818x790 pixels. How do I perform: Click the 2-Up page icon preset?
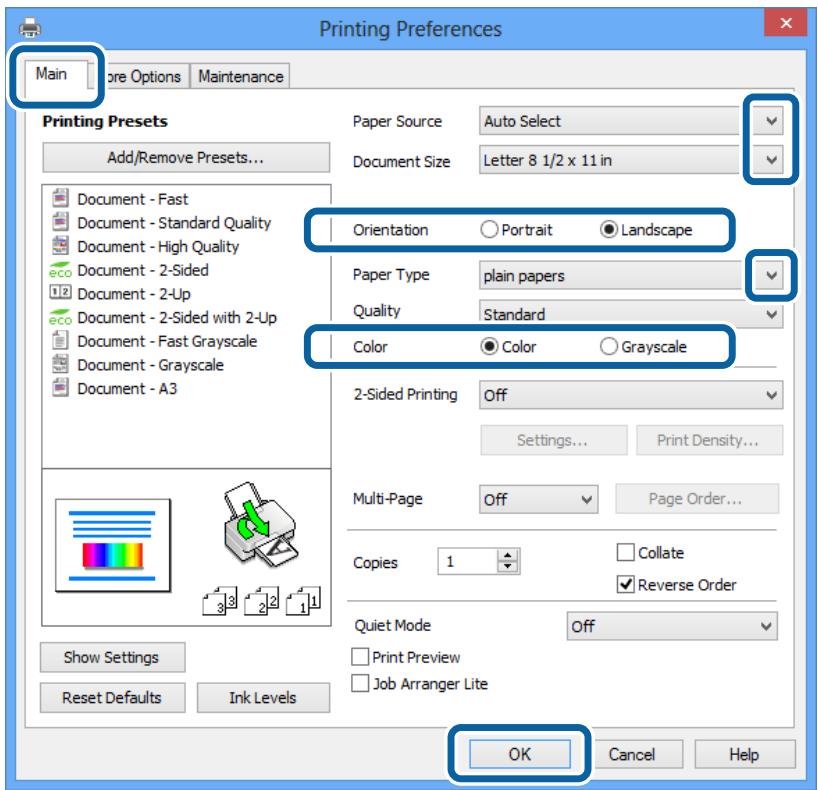pos(60,292)
